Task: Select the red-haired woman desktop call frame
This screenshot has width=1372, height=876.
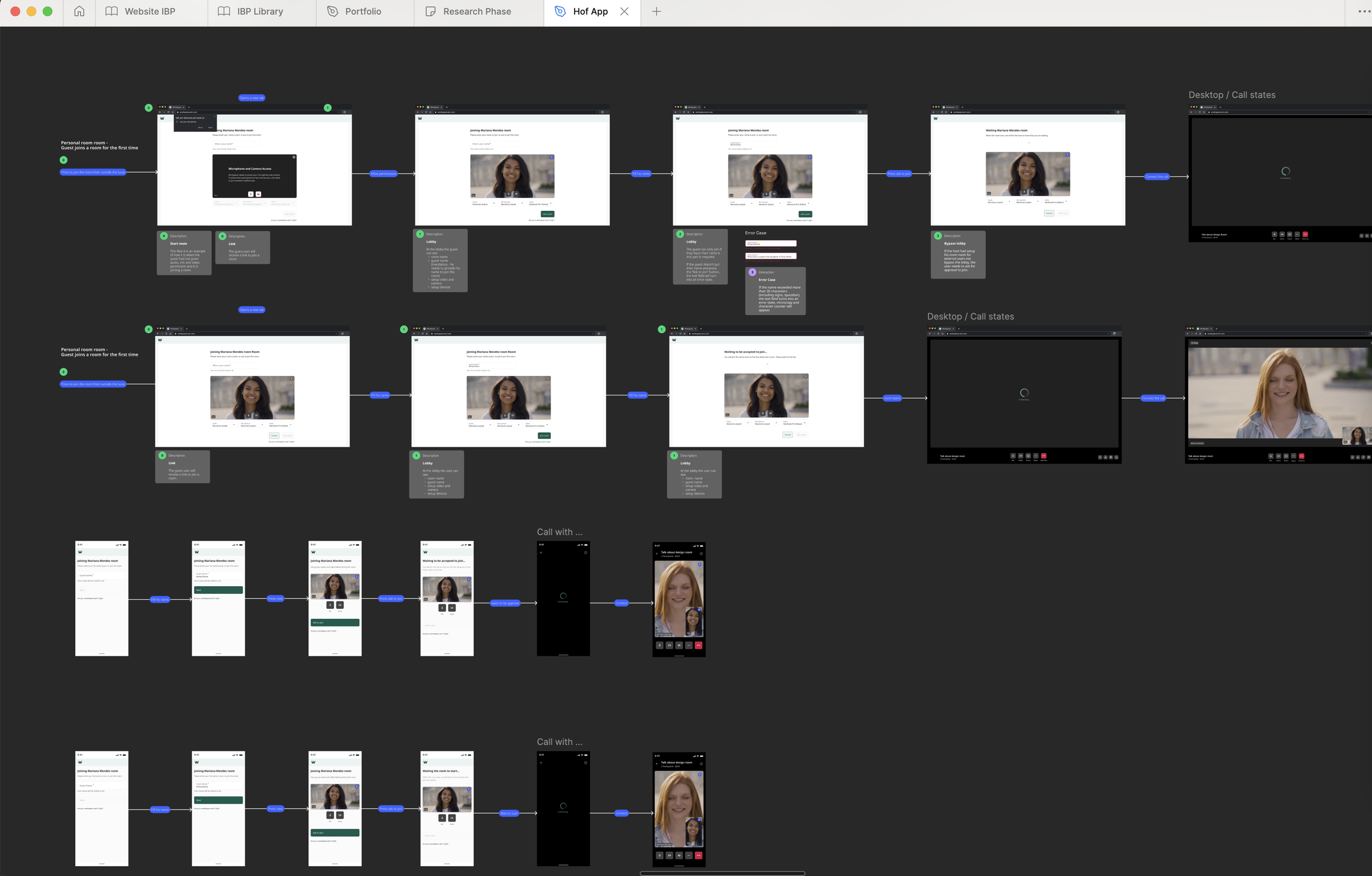Action: [x=1278, y=395]
